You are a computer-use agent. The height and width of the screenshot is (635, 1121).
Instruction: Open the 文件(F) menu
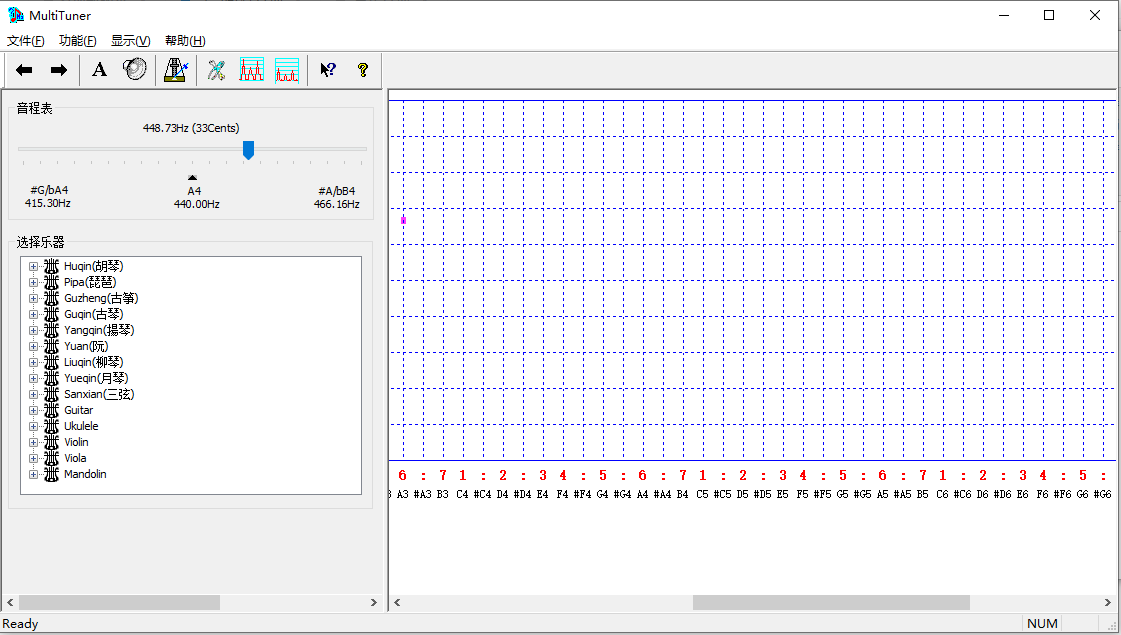26,41
